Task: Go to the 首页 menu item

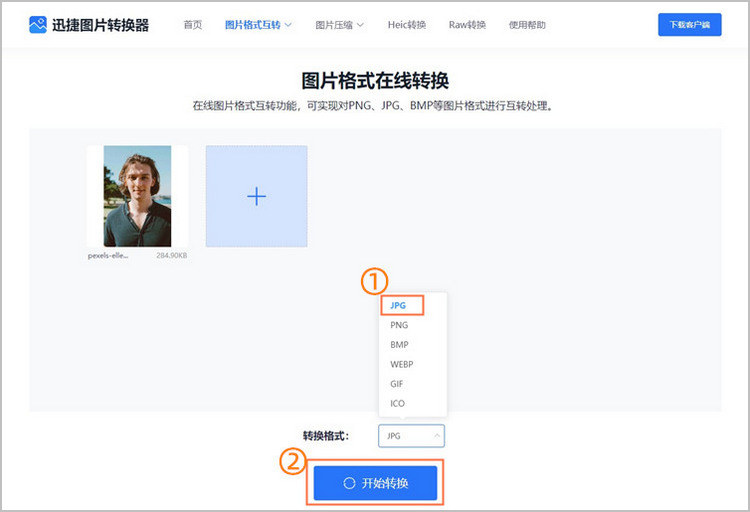Action: 193,25
